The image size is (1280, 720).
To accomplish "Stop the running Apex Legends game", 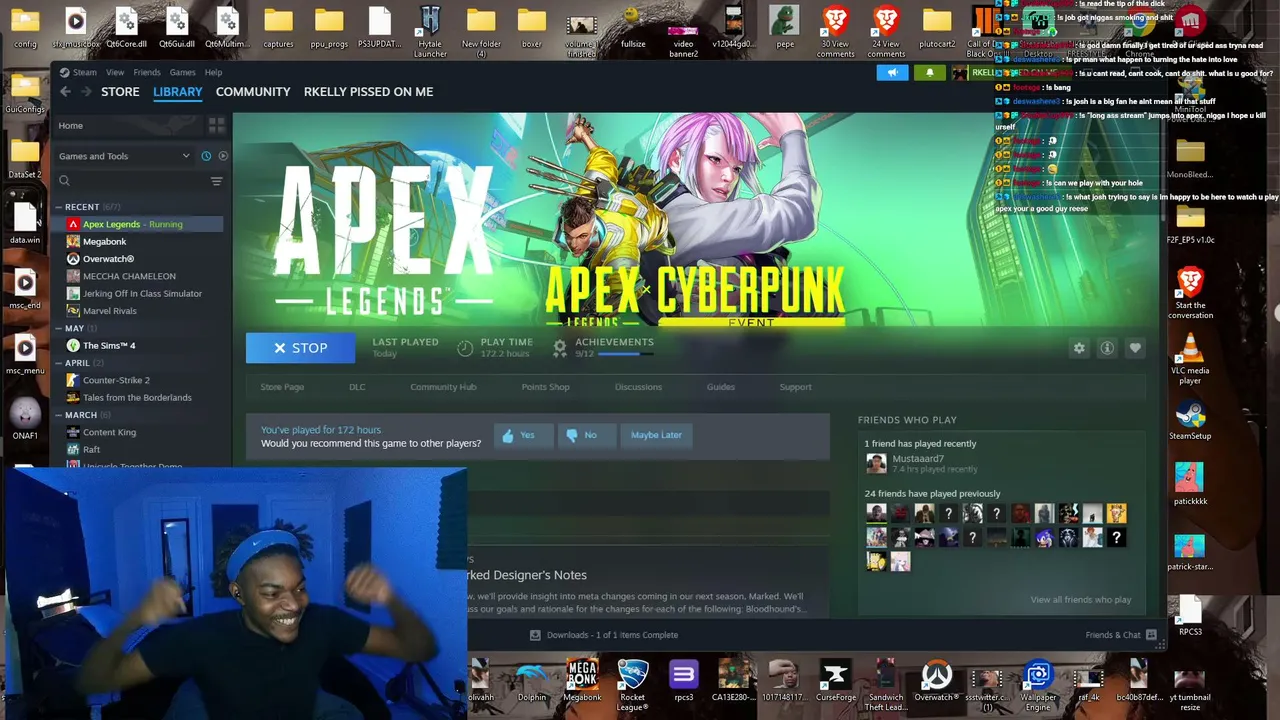I will pyautogui.click(x=300, y=348).
